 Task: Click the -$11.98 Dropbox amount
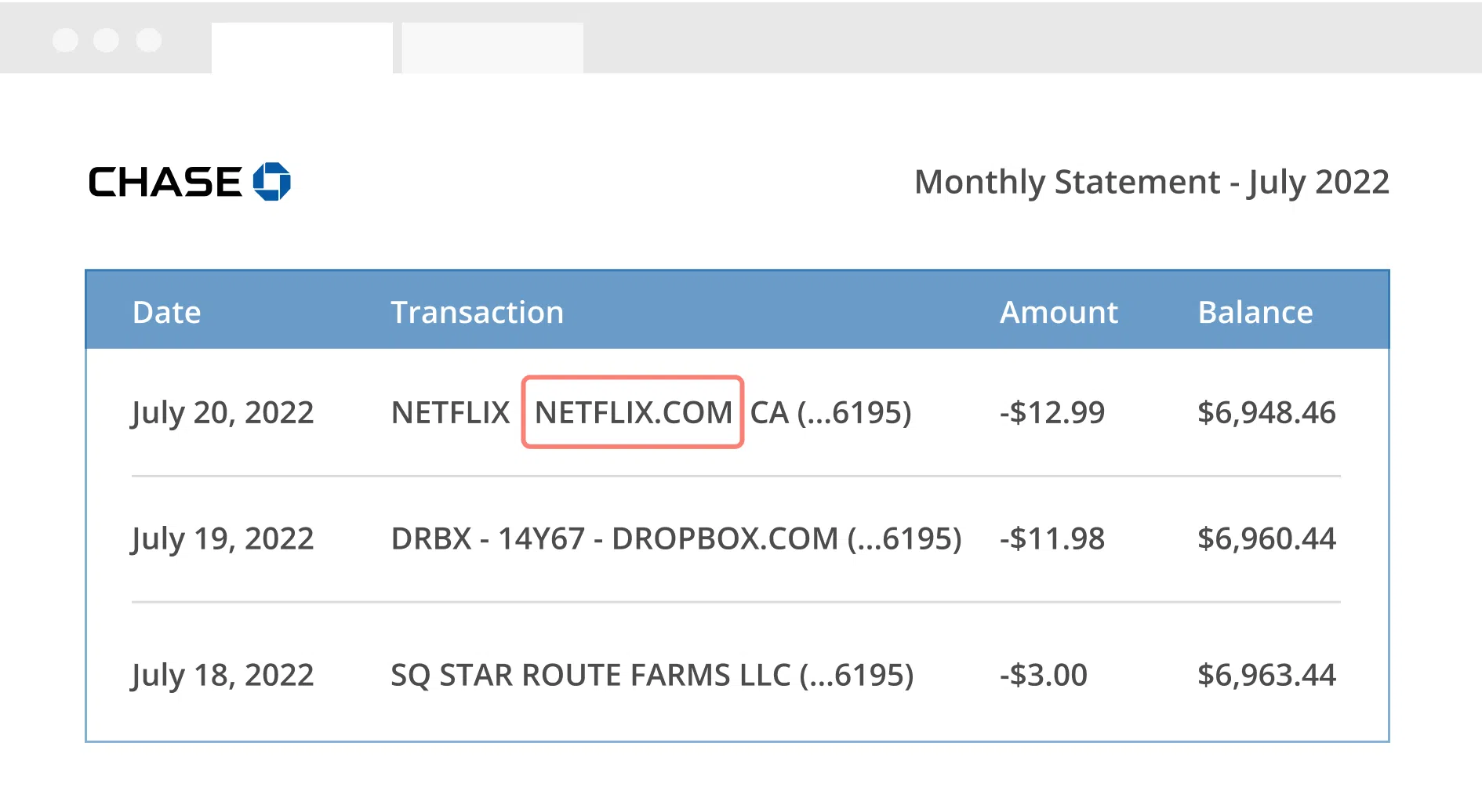(x=1052, y=538)
